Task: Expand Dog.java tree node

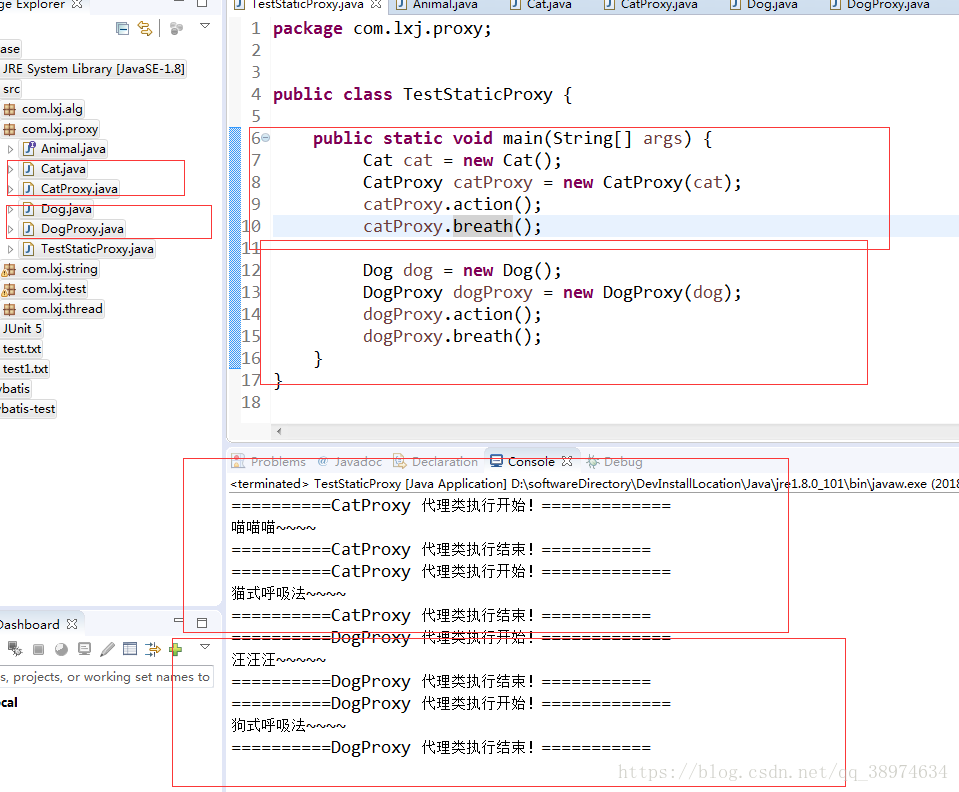Action: [x=10, y=209]
